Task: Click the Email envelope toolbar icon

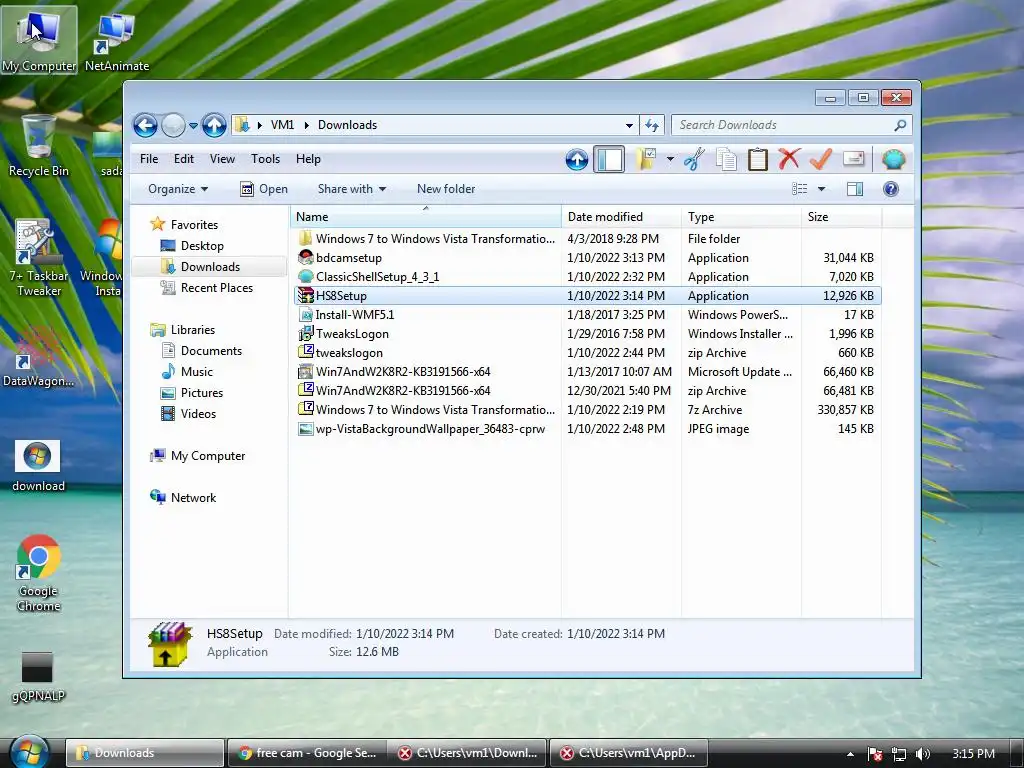Action: [854, 159]
